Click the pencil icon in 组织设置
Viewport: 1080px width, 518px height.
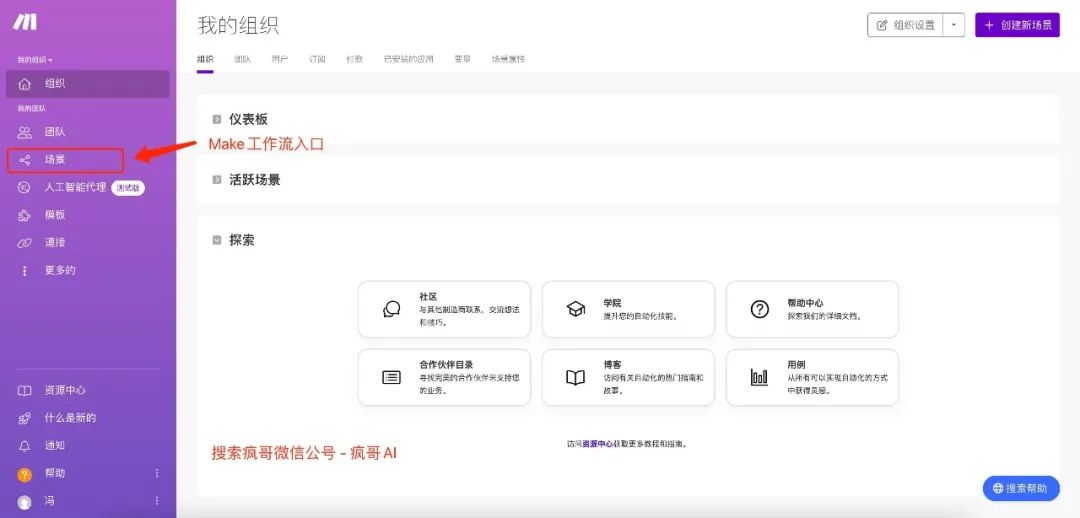[x=882, y=25]
